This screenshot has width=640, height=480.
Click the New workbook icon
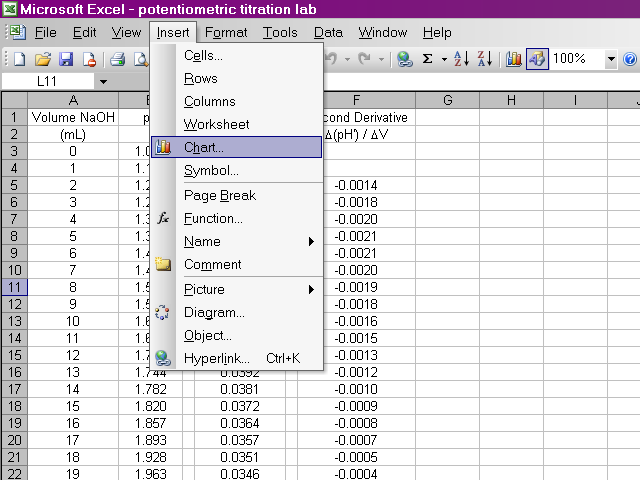19,59
